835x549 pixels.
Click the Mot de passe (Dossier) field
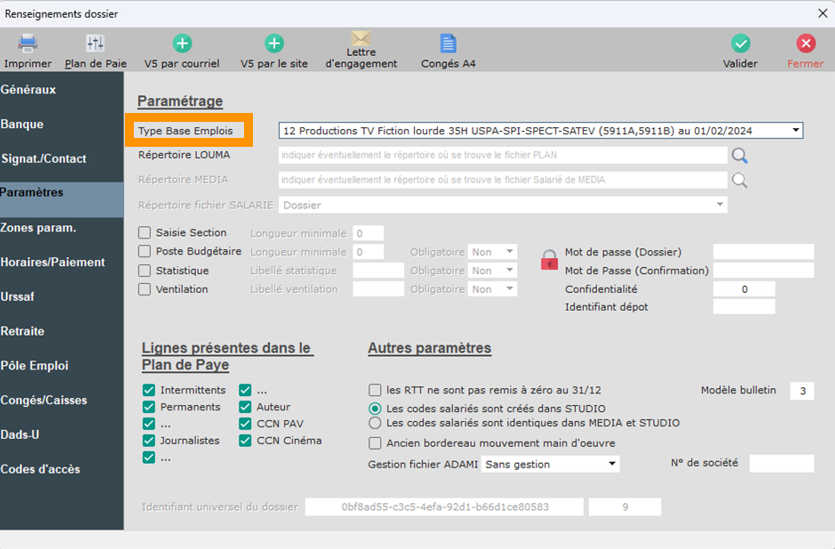[x=763, y=252]
